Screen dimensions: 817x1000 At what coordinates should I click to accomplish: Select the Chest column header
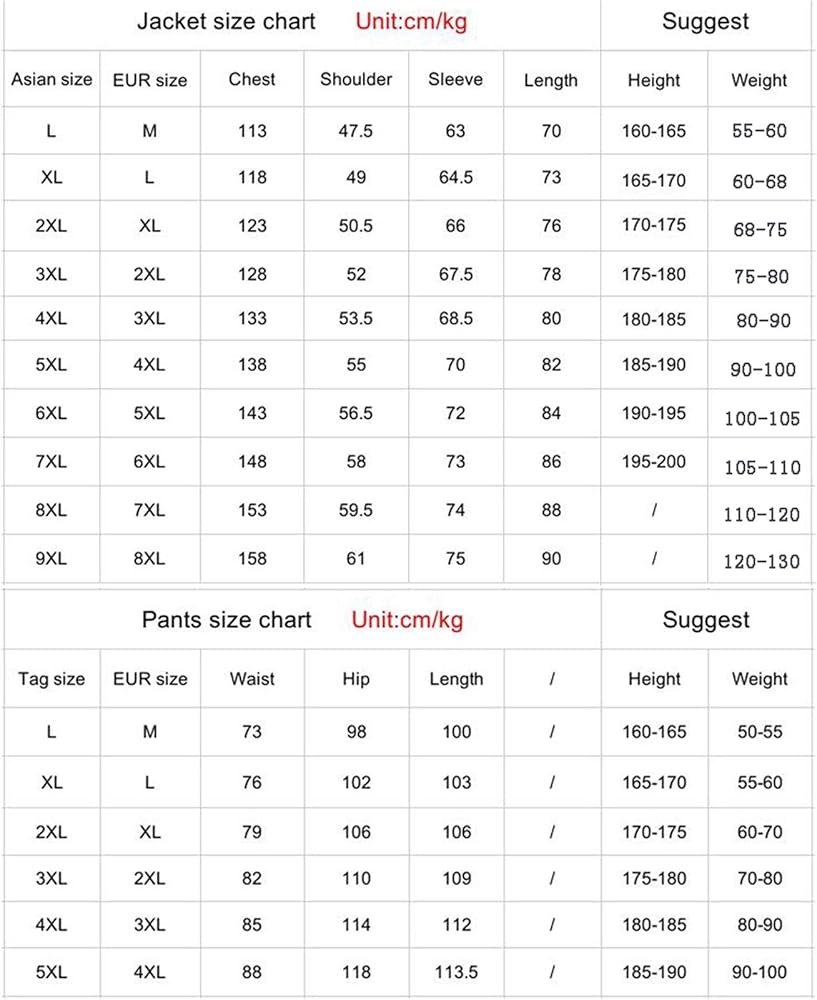[252, 79]
